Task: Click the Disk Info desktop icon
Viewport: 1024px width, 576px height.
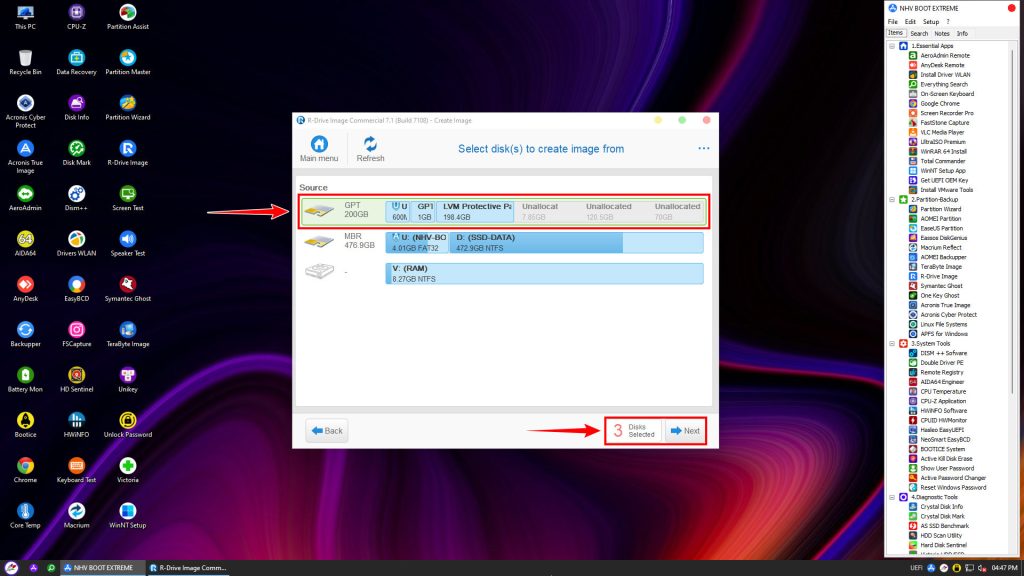Action: tap(76, 108)
